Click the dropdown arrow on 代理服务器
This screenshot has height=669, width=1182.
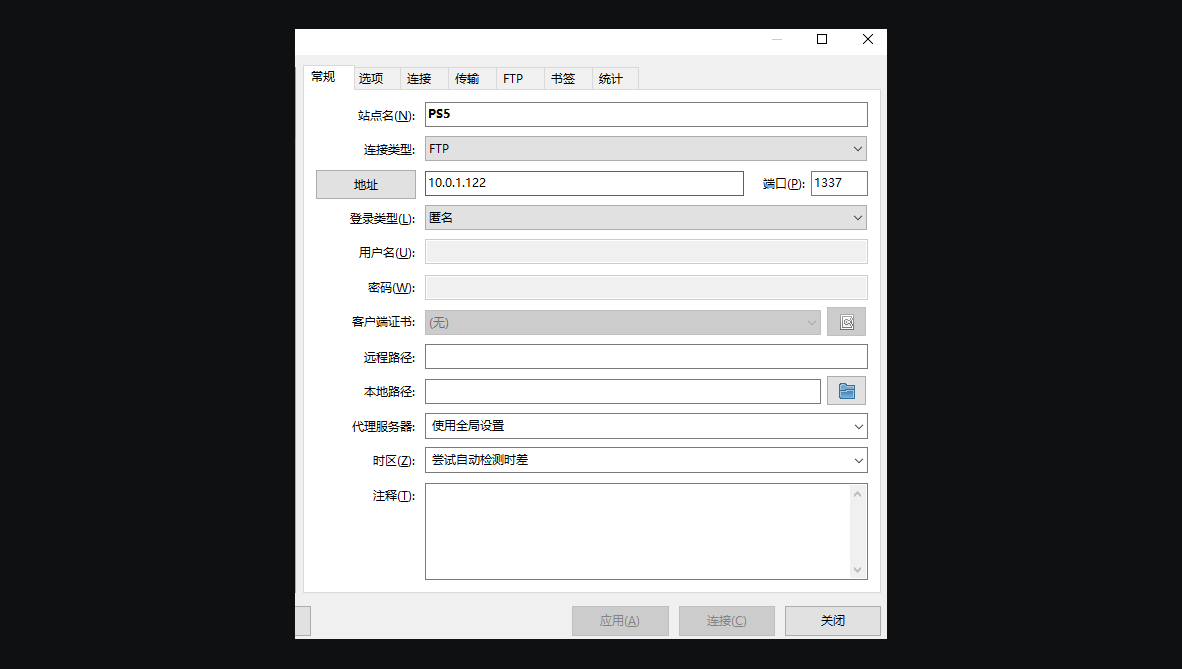click(858, 425)
